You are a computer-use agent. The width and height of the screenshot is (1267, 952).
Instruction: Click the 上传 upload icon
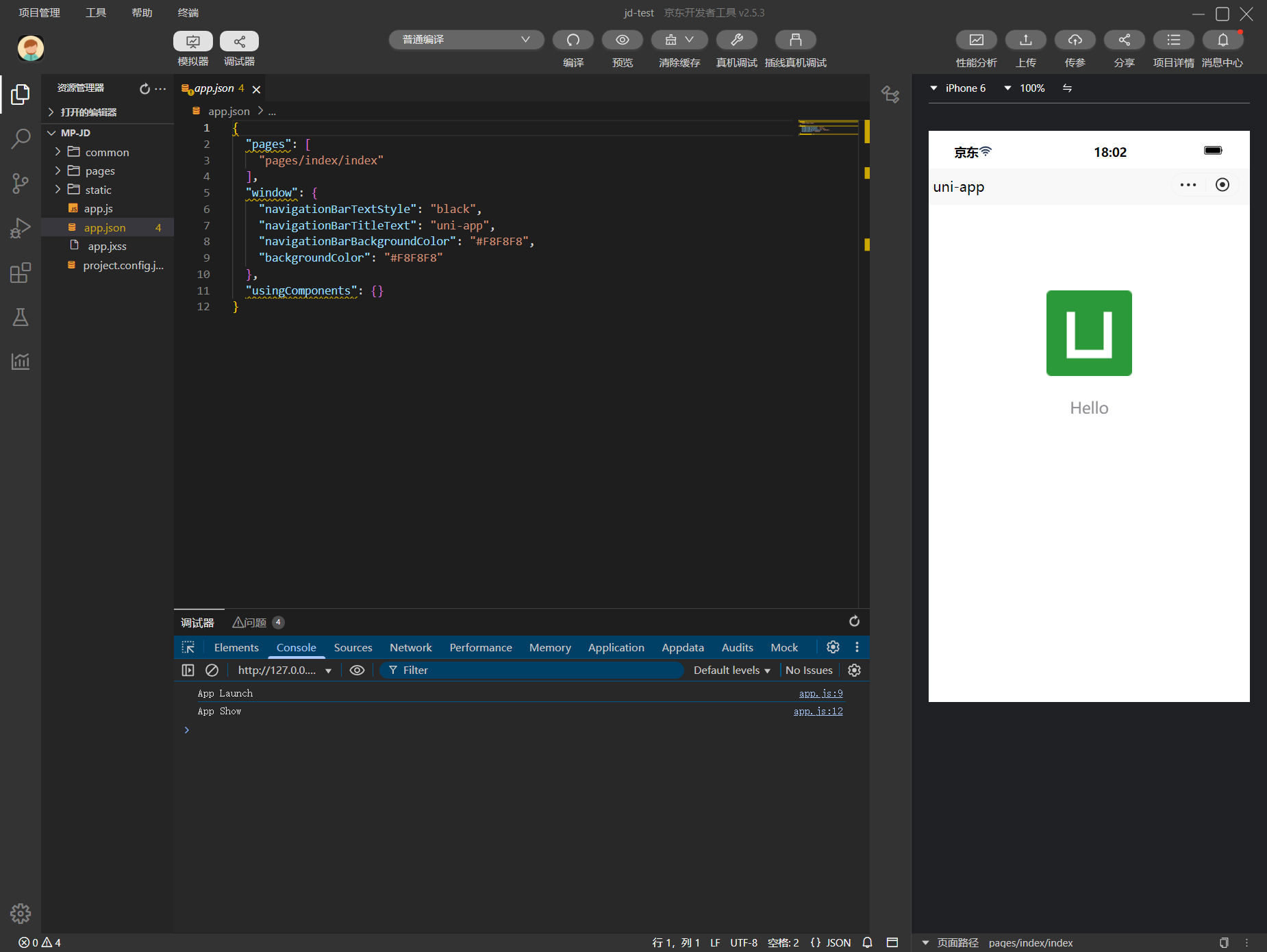point(1025,40)
